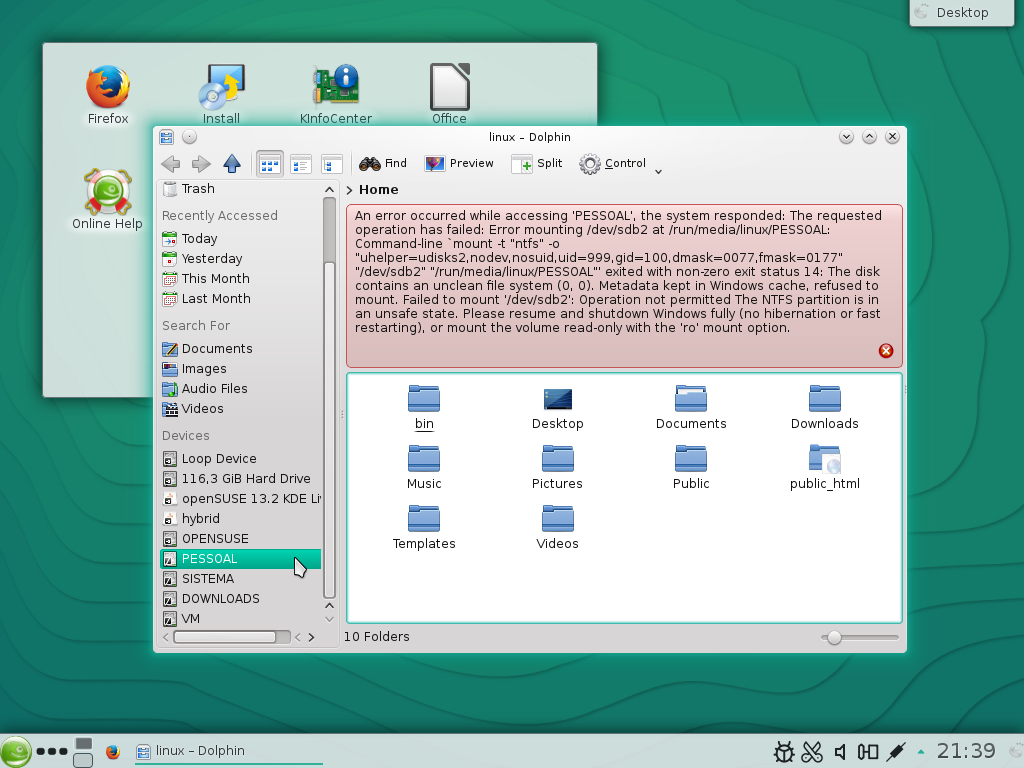Select the public_html folder
Viewport: 1024px width, 768px height.
coord(824,468)
